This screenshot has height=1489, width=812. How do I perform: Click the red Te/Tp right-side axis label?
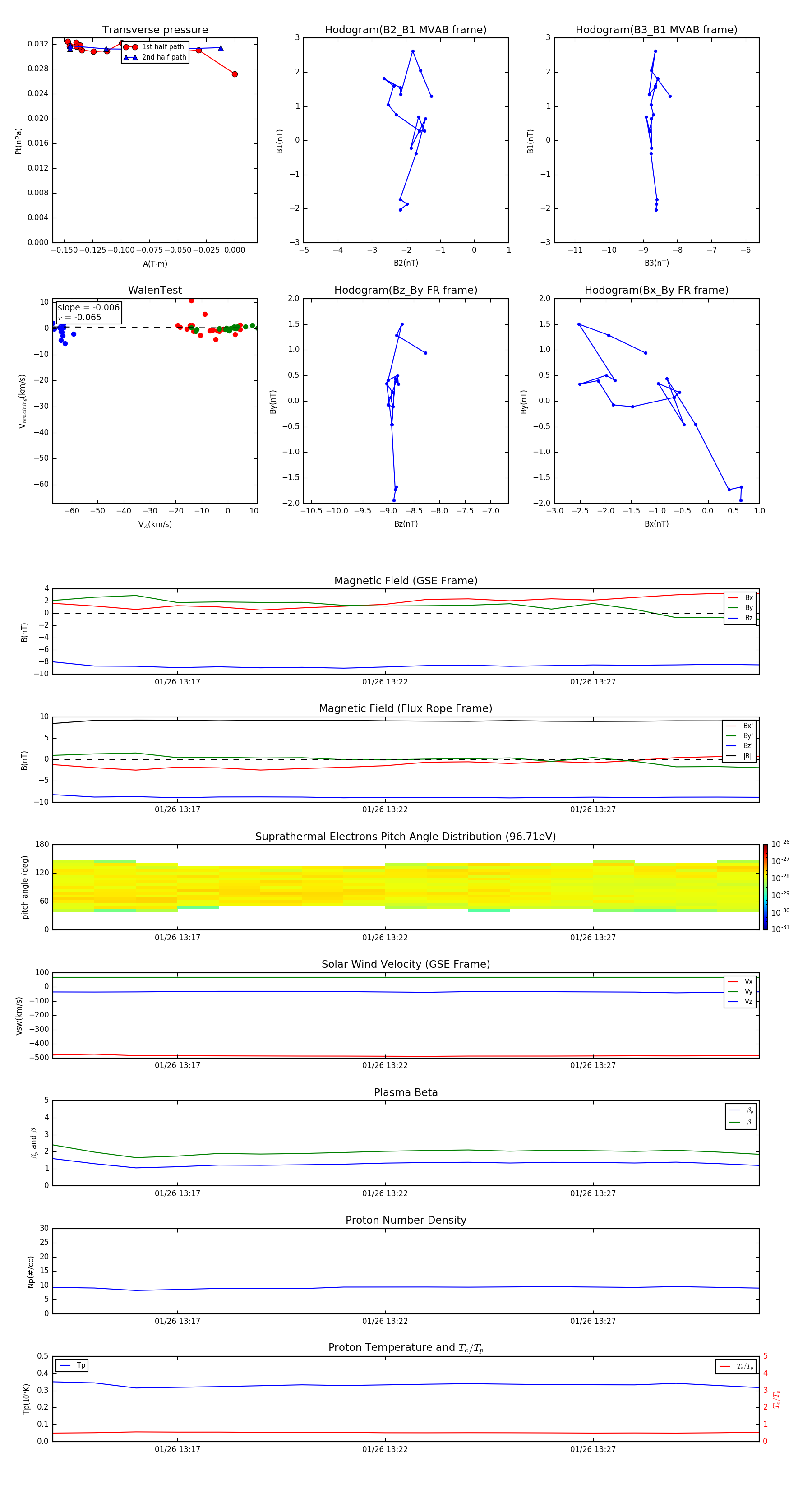coord(777,1399)
